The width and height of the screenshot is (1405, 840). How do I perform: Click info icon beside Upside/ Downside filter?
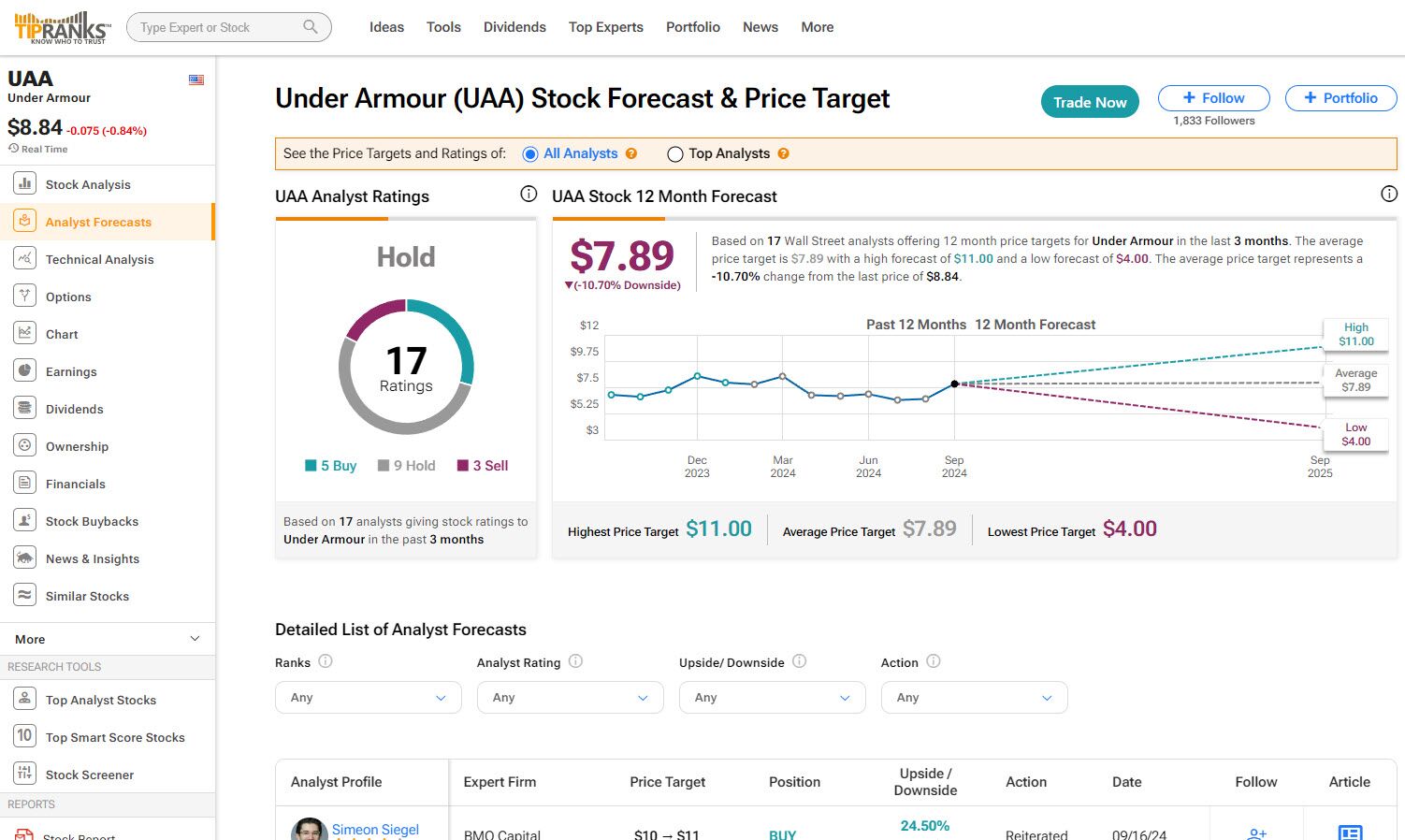pyautogui.click(x=800, y=661)
